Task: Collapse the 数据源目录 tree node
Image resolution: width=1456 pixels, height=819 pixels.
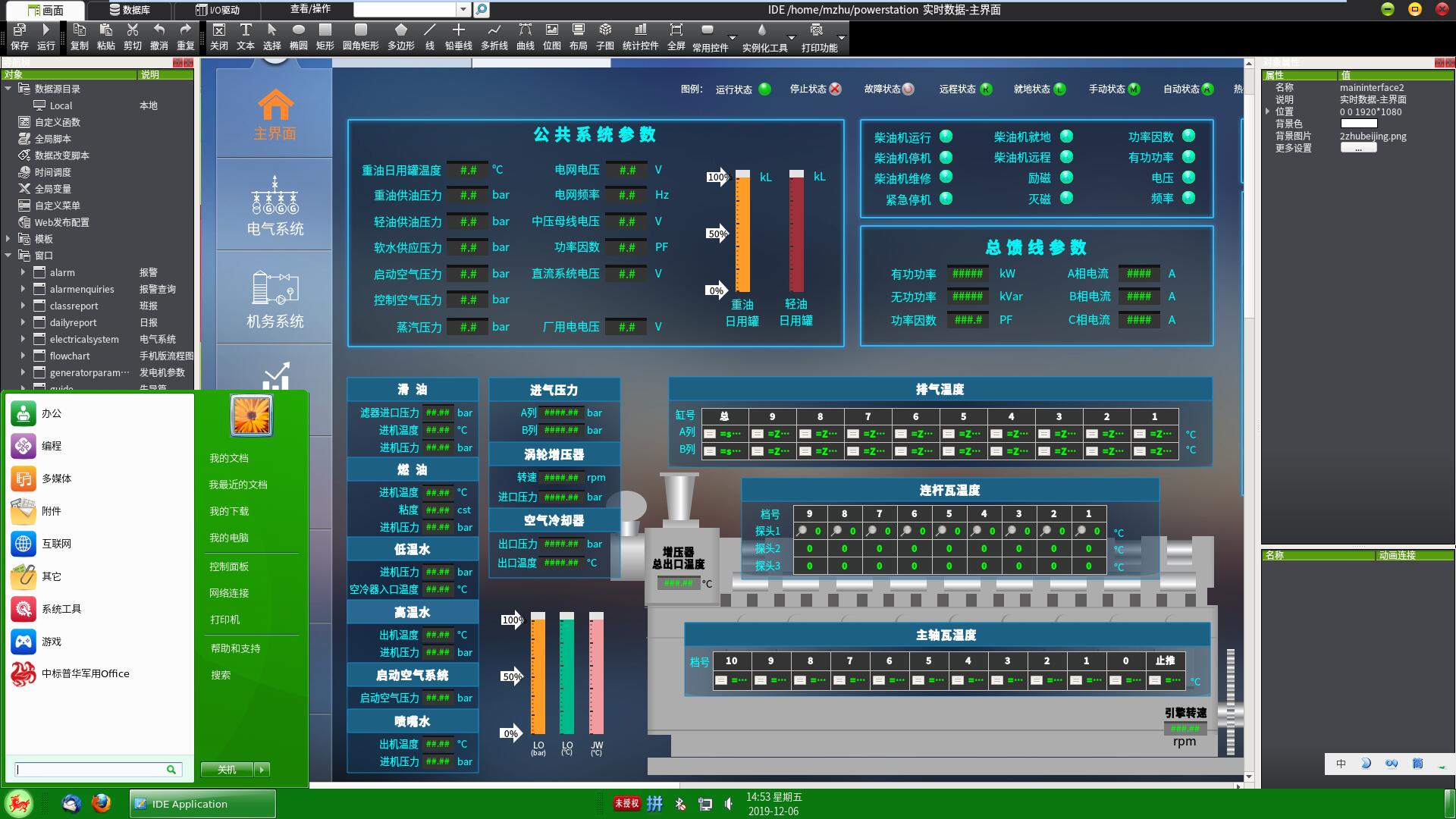Action: pyautogui.click(x=8, y=89)
